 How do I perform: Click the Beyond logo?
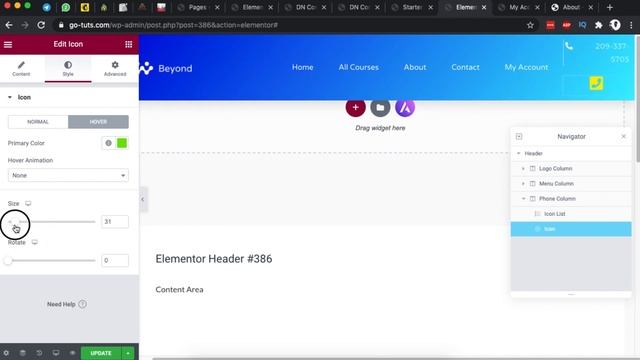point(166,68)
